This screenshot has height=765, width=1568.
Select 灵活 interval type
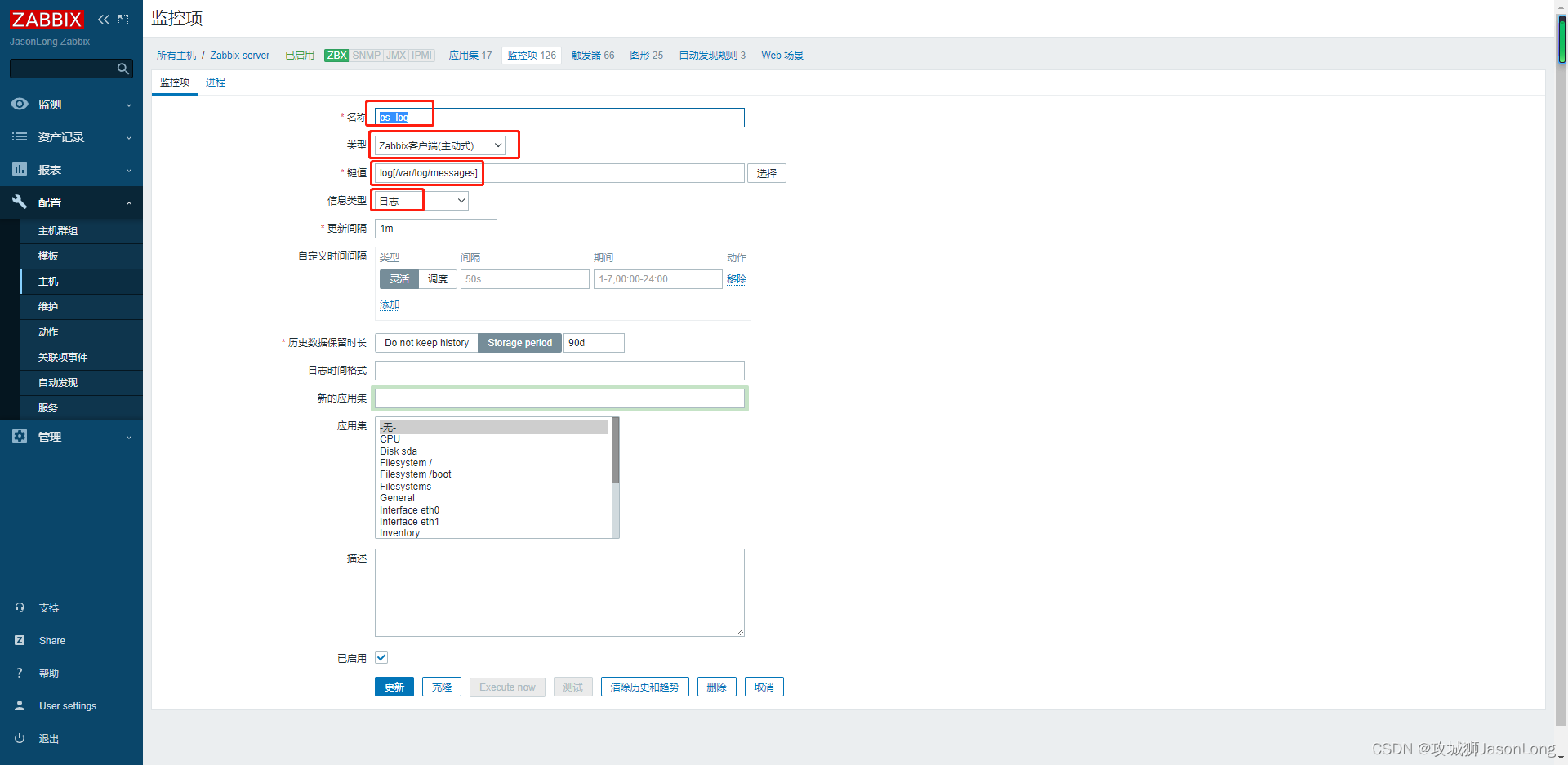pos(399,279)
